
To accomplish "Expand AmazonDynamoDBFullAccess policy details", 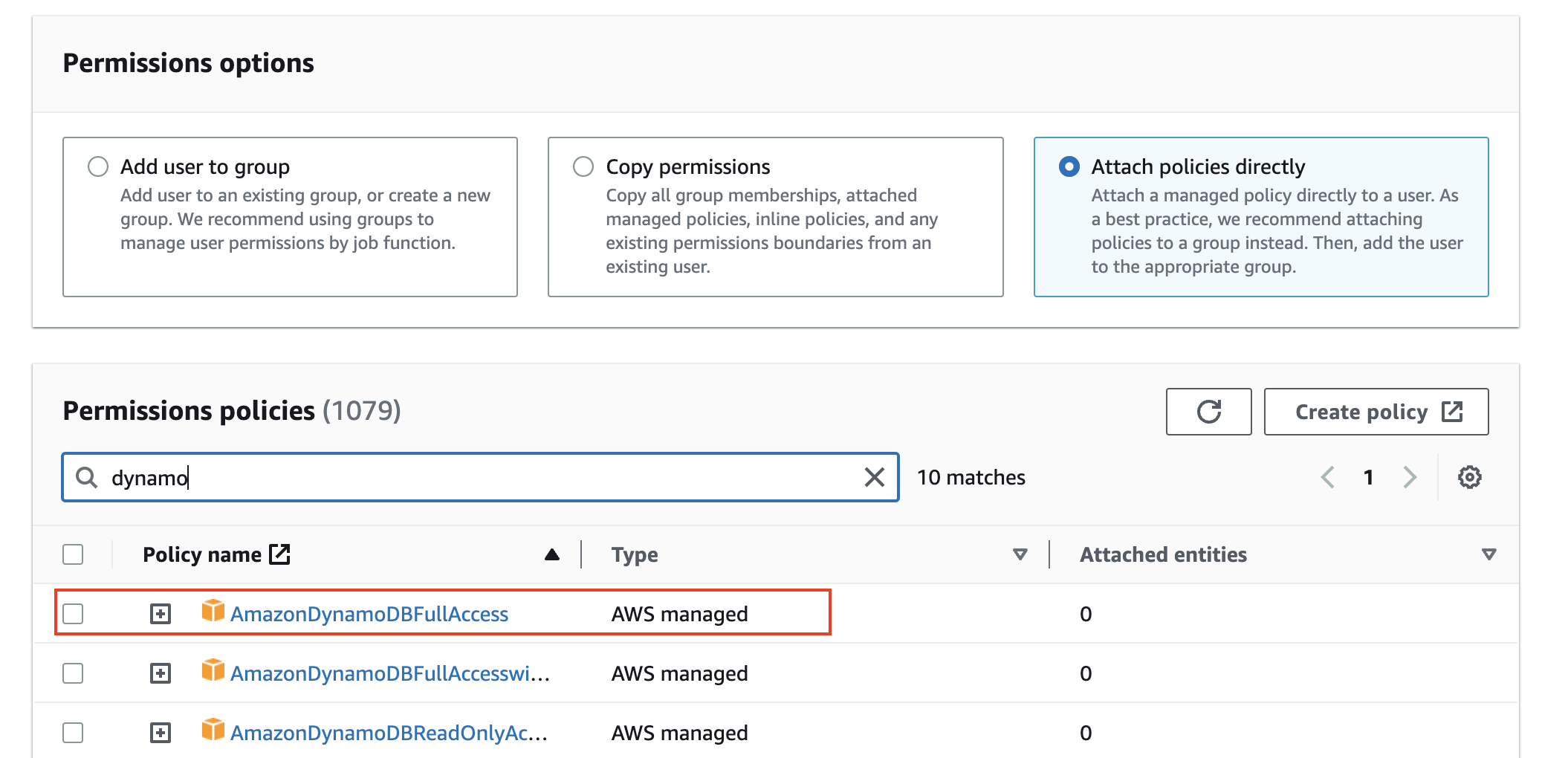I will [161, 614].
